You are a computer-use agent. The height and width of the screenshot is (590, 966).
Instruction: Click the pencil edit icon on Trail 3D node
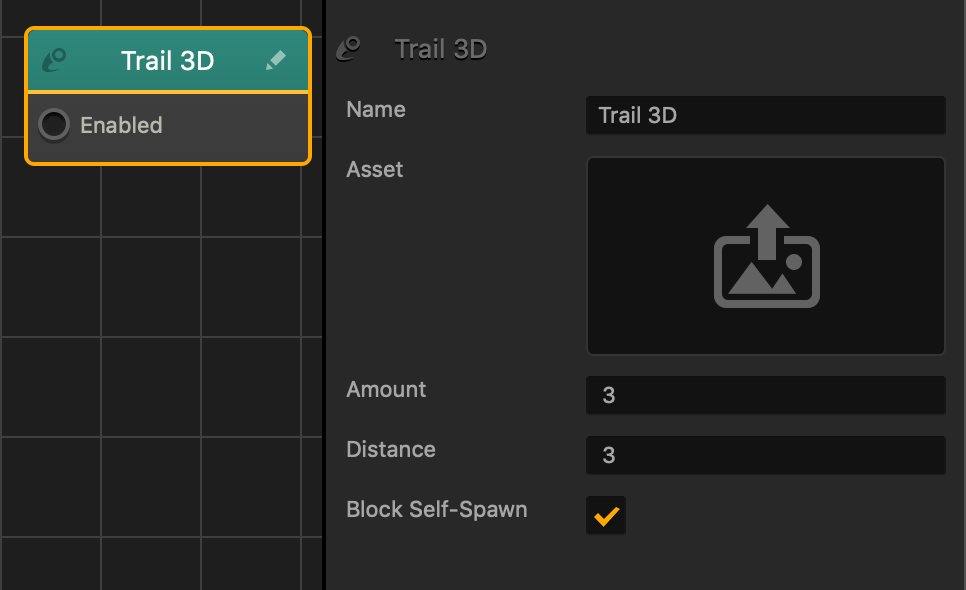pyautogui.click(x=275, y=60)
